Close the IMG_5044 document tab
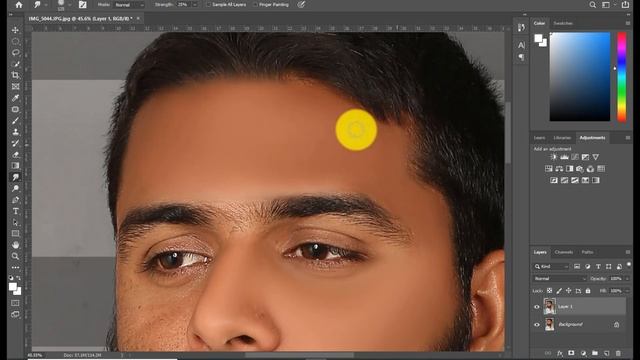This screenshot has width=640, height=360. coord(138,19)
